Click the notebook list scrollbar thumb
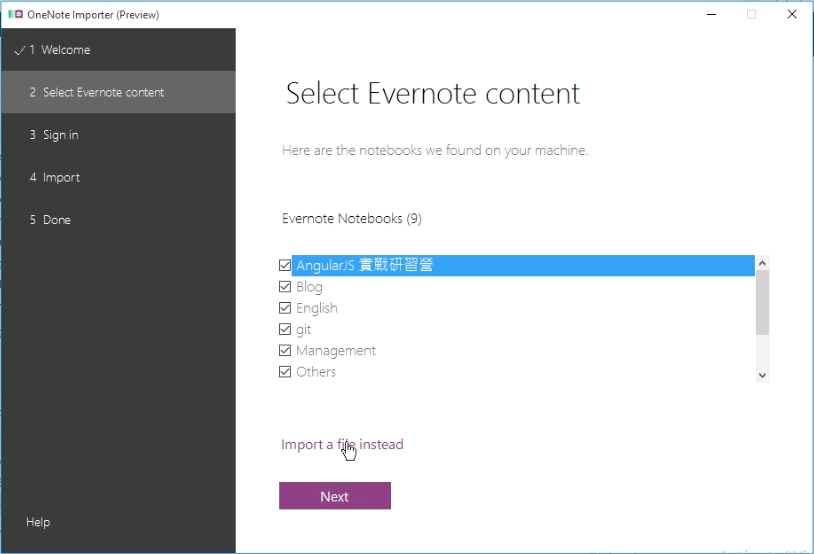Viewport: 814px width, 554px height. (762, 303)
